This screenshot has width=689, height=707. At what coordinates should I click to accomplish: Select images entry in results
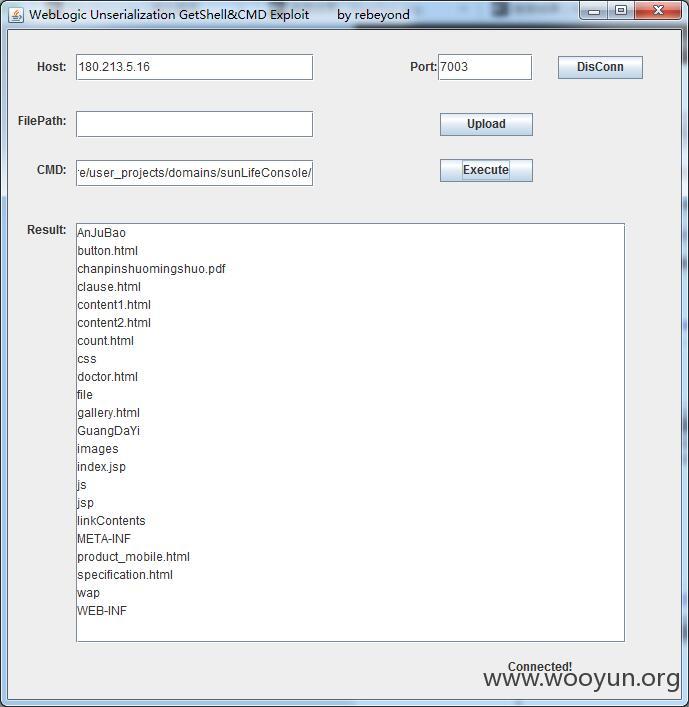tap(98, 449)
